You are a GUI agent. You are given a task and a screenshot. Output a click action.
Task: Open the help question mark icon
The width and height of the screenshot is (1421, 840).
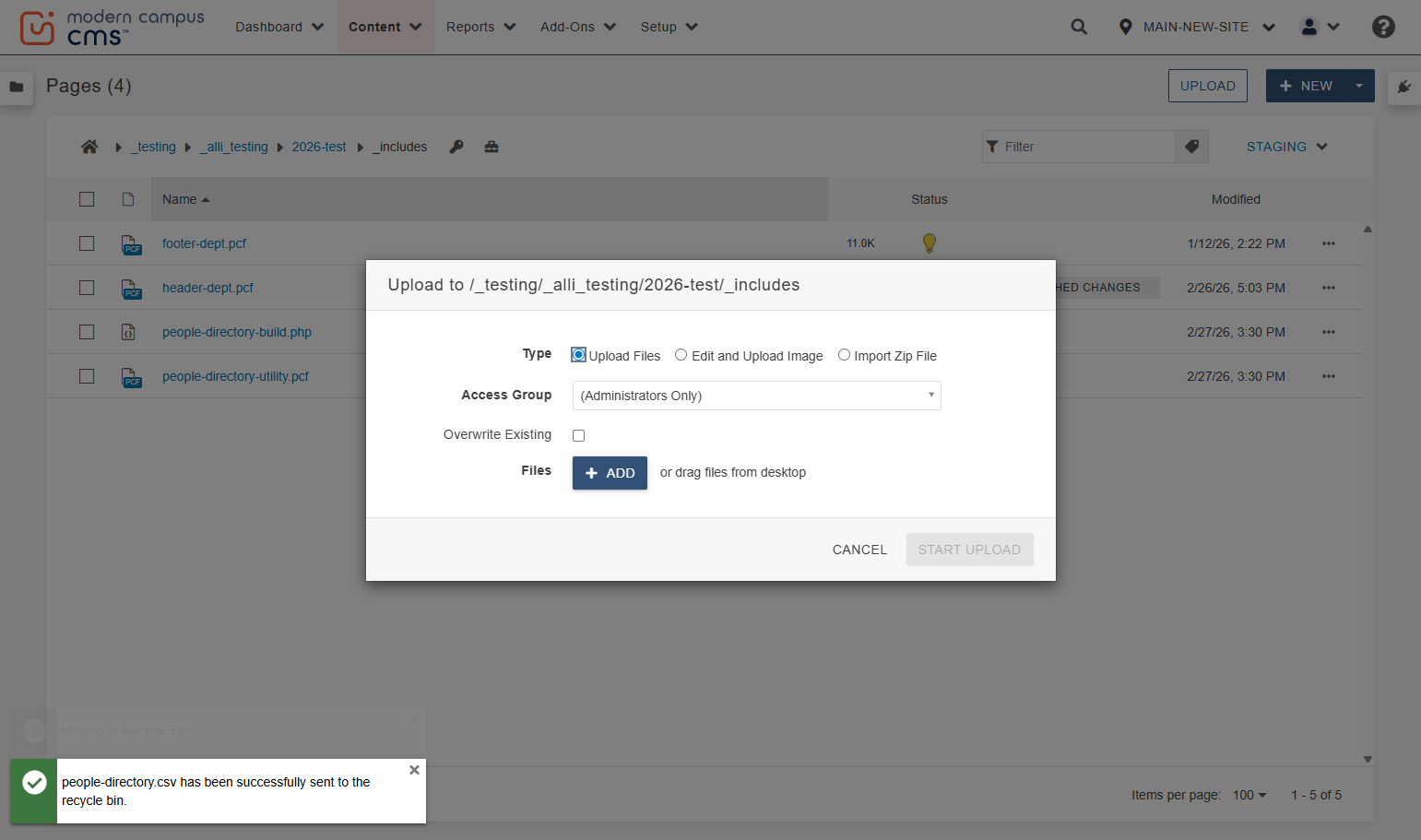click(x=1383, y=27)
